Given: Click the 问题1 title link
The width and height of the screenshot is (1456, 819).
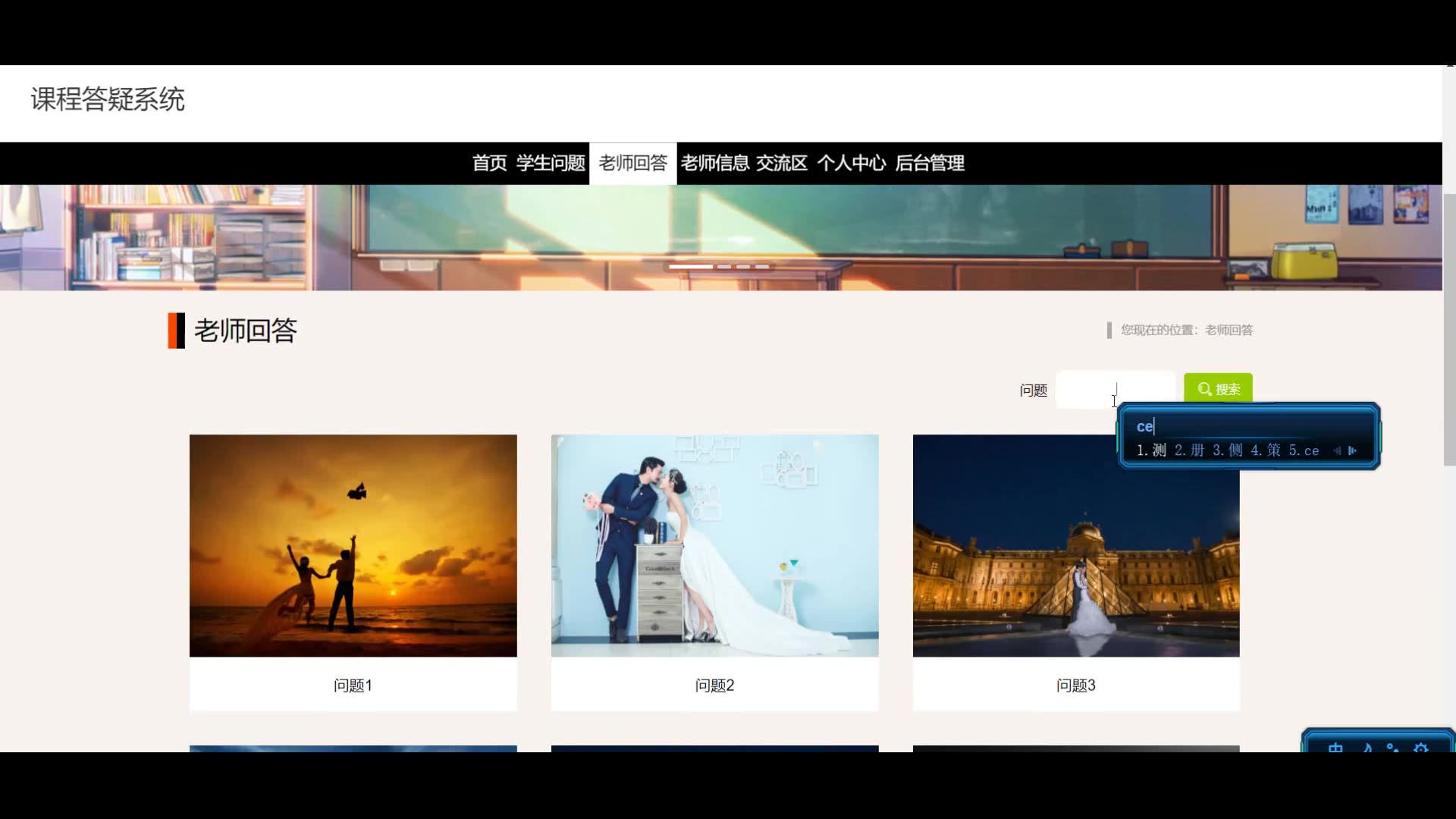Looking at the screenshot, I should pos(353,686).
